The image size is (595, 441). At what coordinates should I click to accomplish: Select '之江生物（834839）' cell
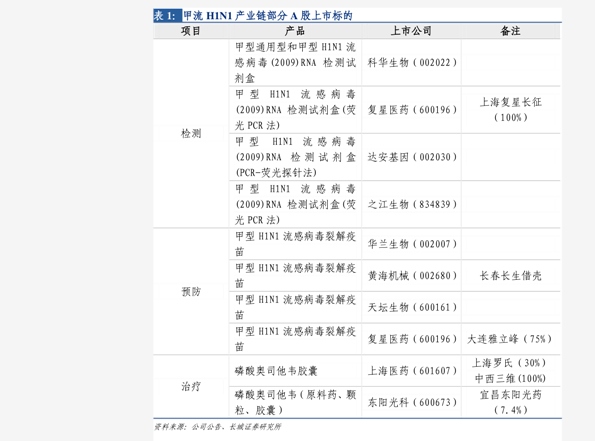click(412, 204)
